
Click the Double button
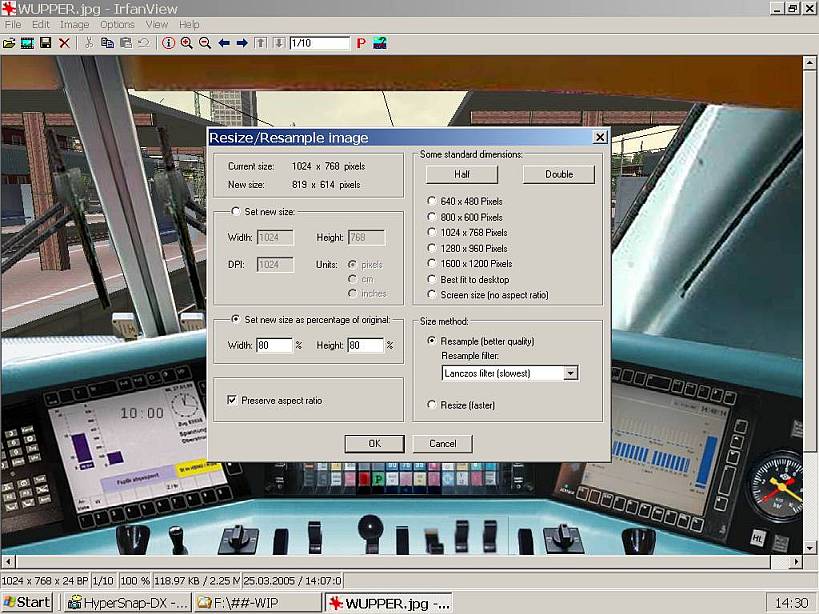tap(559, 174)
